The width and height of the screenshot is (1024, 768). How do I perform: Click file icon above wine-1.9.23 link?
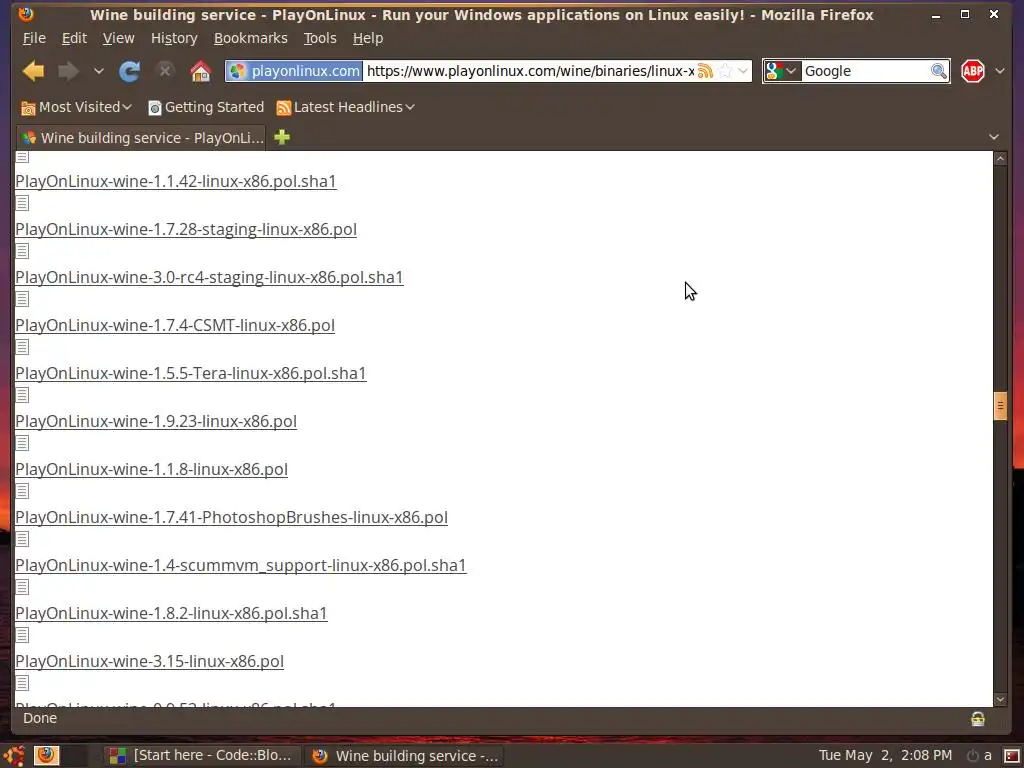[22, 395]
